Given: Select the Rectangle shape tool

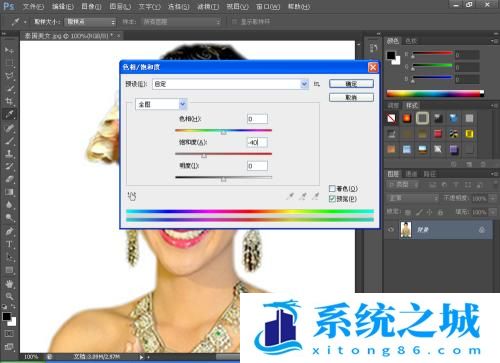Looking at the screenshot, I should 9,270.
